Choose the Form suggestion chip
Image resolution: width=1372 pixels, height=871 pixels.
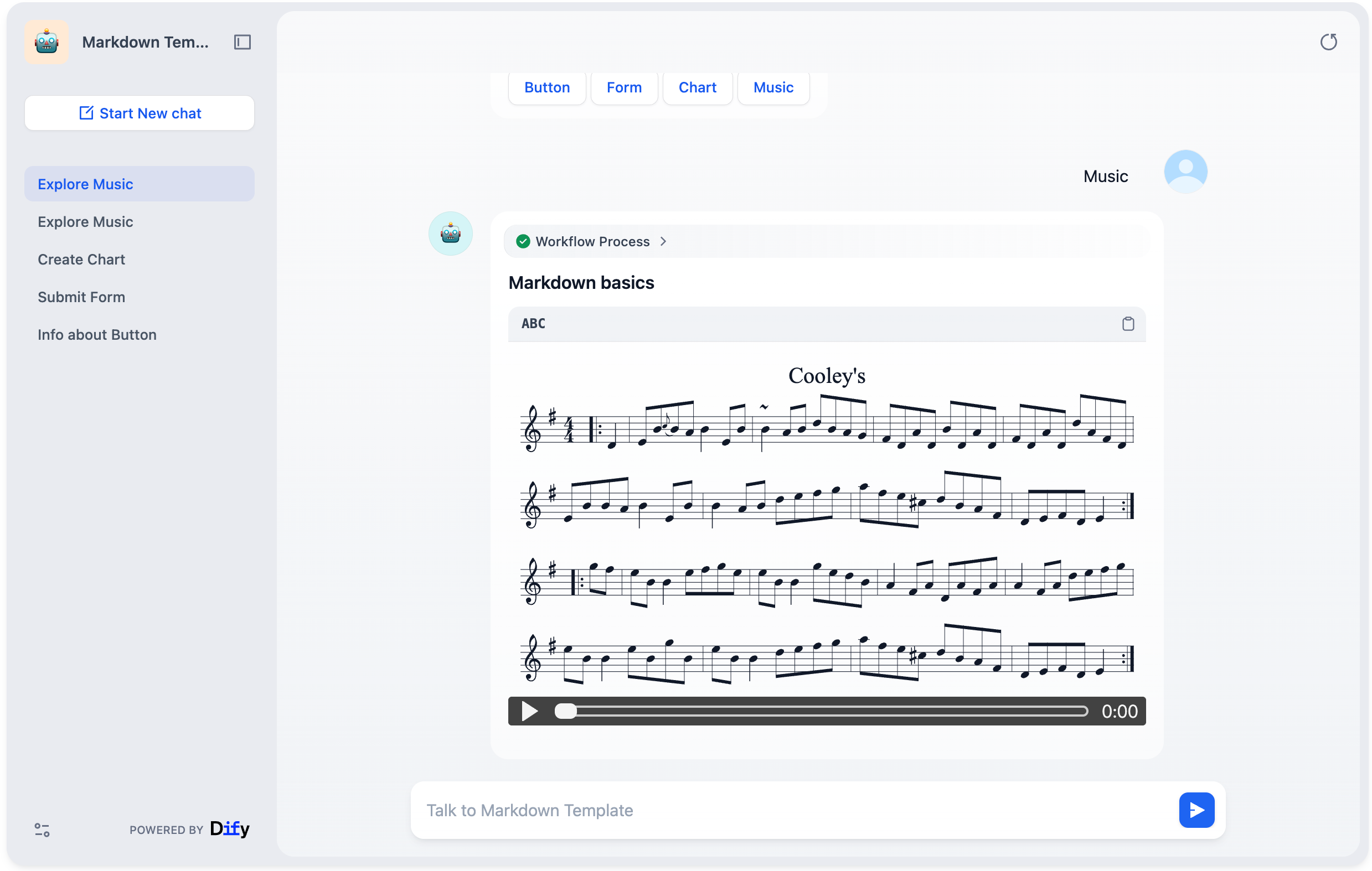click(x=624, y=87)
